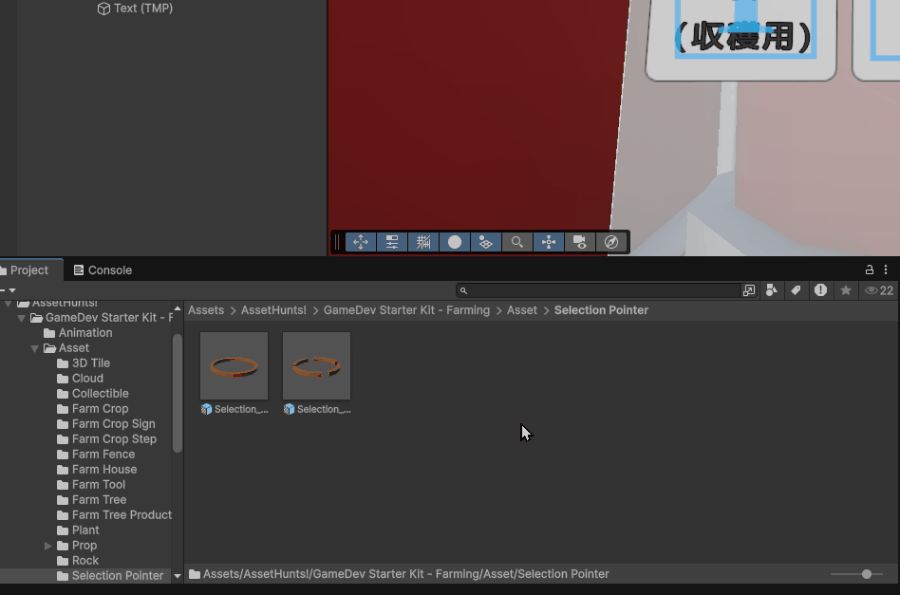Click the compass orientation gizmo icon
The image size is (900, 595).
[611, 242]
